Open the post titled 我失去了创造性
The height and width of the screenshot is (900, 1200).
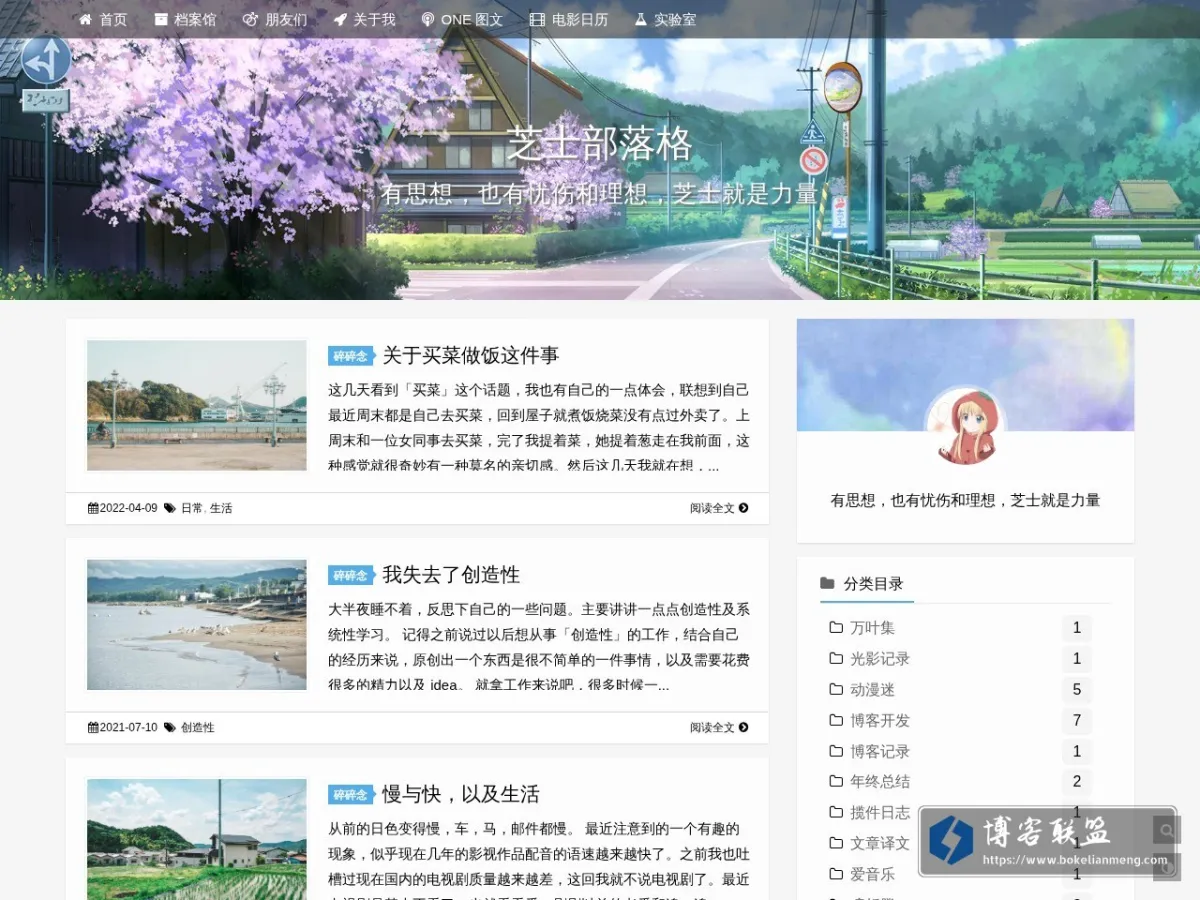pos(451,575)
